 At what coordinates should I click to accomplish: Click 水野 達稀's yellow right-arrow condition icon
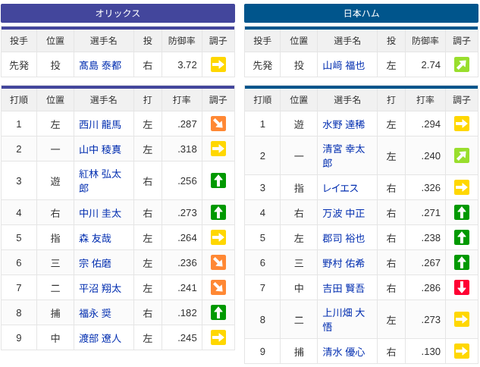(x=462, y=124)
